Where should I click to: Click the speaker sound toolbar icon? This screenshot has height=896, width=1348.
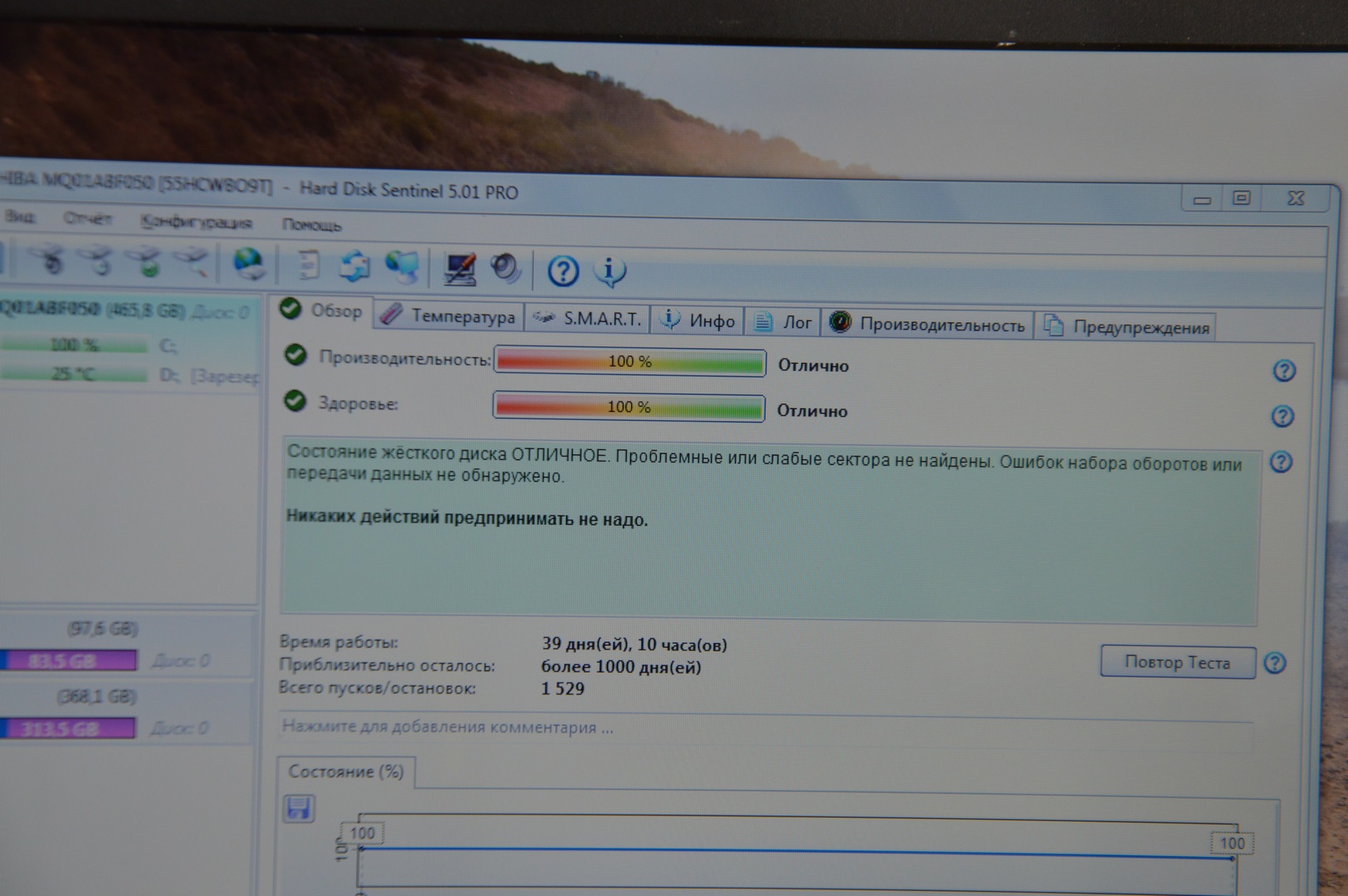pyautogui.click(x=505, y=269)
